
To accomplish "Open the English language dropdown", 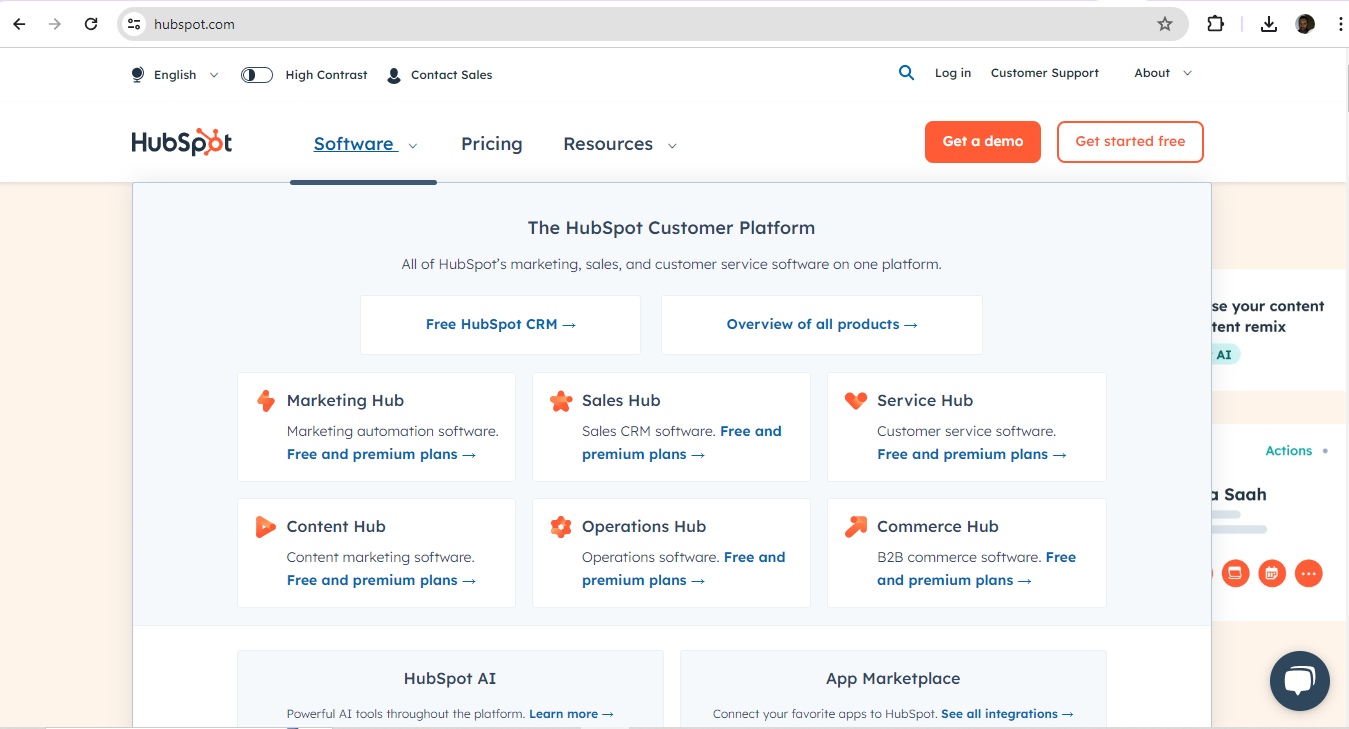I will click(x=174, y=74).
